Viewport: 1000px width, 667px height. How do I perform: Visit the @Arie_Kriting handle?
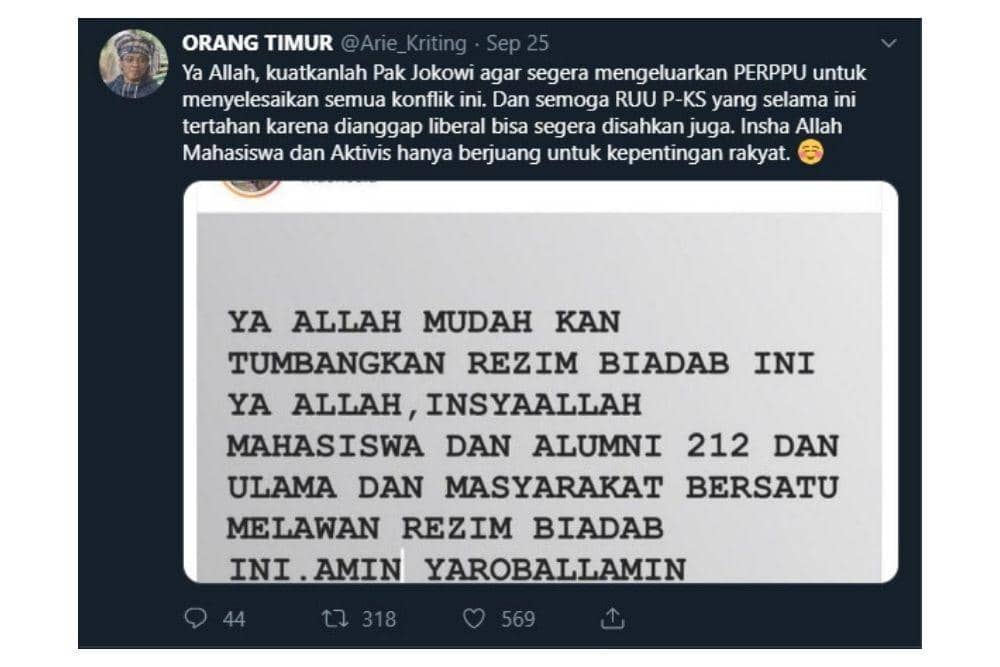tap(404, 43)
